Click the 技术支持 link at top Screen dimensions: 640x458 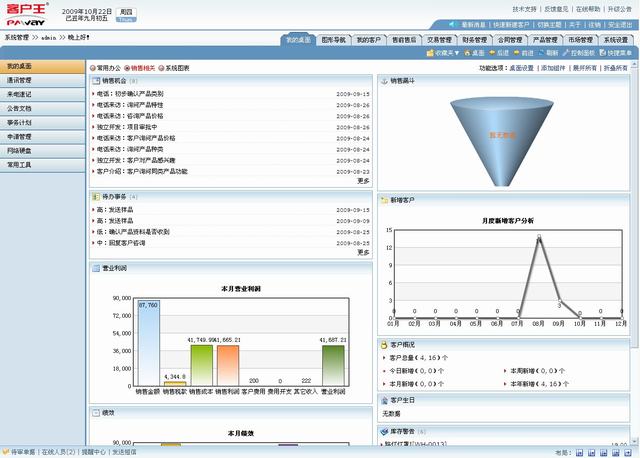point(525,9)
